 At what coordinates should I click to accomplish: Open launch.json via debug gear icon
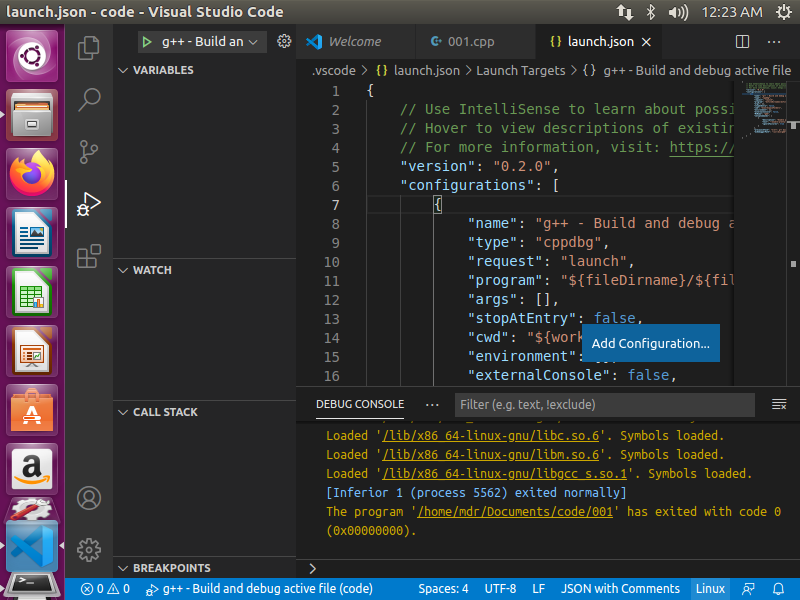coord(284,42)
